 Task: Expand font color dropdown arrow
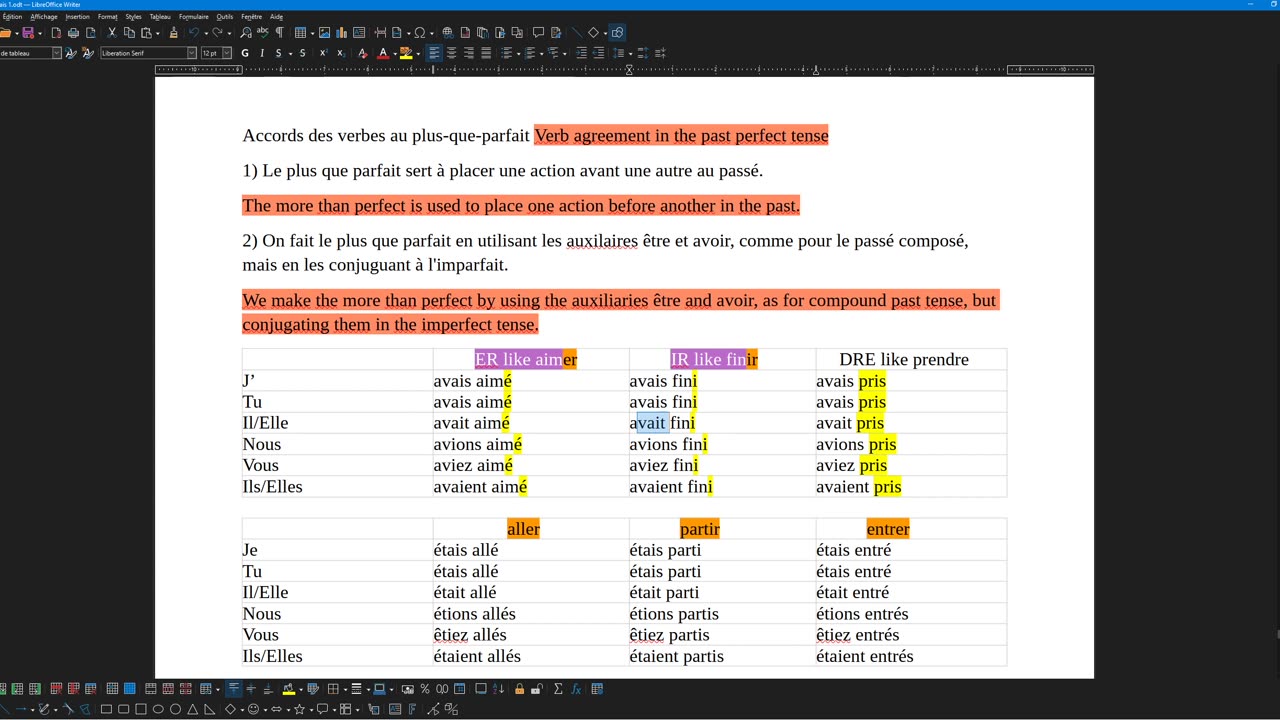[x=395, y=53]
